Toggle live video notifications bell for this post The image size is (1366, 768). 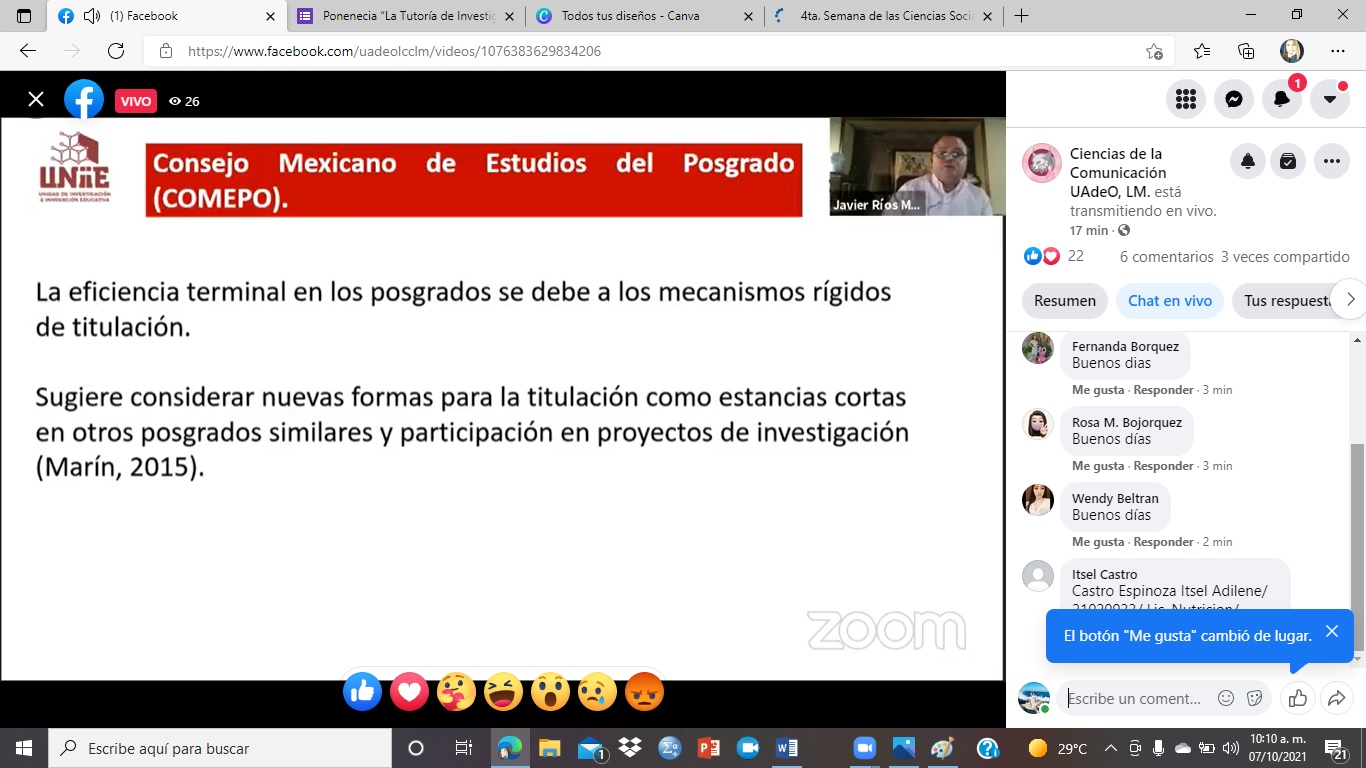1248,161
